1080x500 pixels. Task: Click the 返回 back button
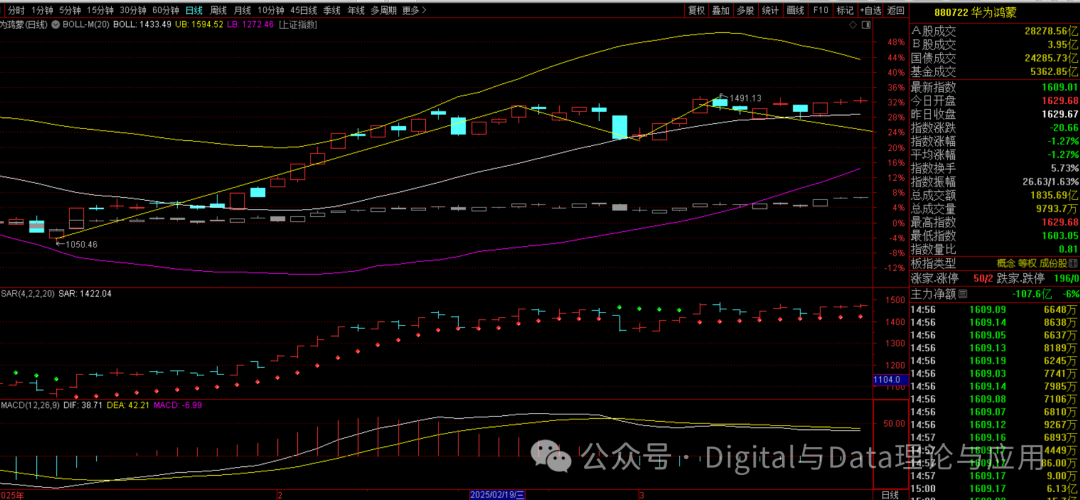coord(895,10)
